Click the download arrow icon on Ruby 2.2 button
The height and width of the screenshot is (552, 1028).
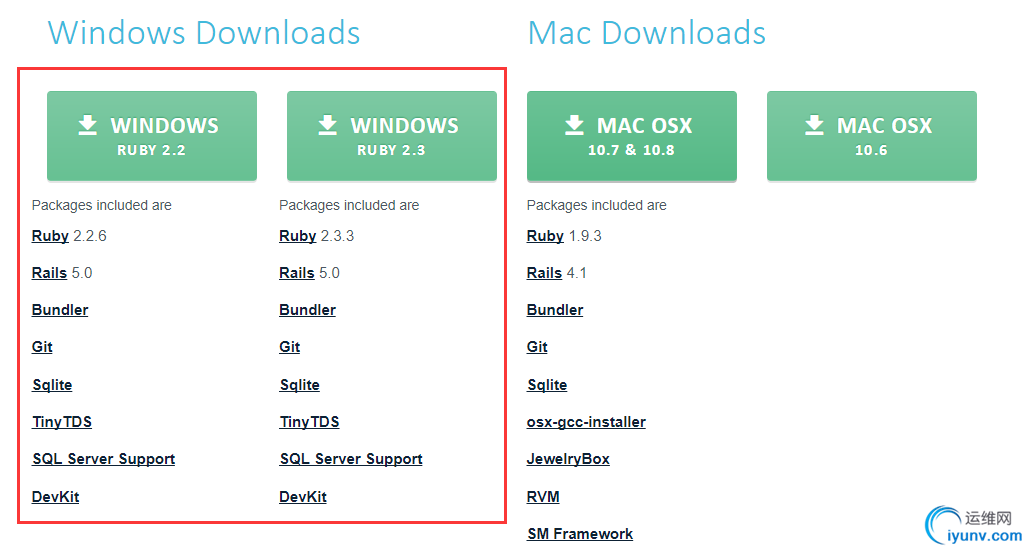tap(88, 125)
